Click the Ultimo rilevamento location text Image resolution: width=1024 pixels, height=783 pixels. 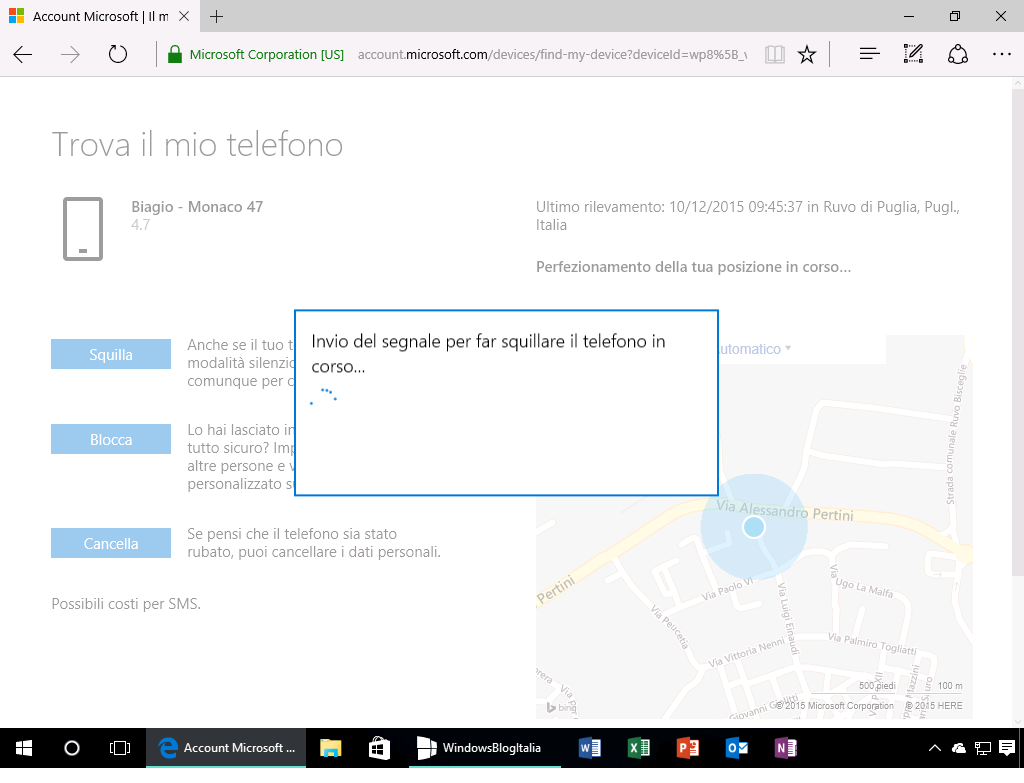(x=748, y=216)
